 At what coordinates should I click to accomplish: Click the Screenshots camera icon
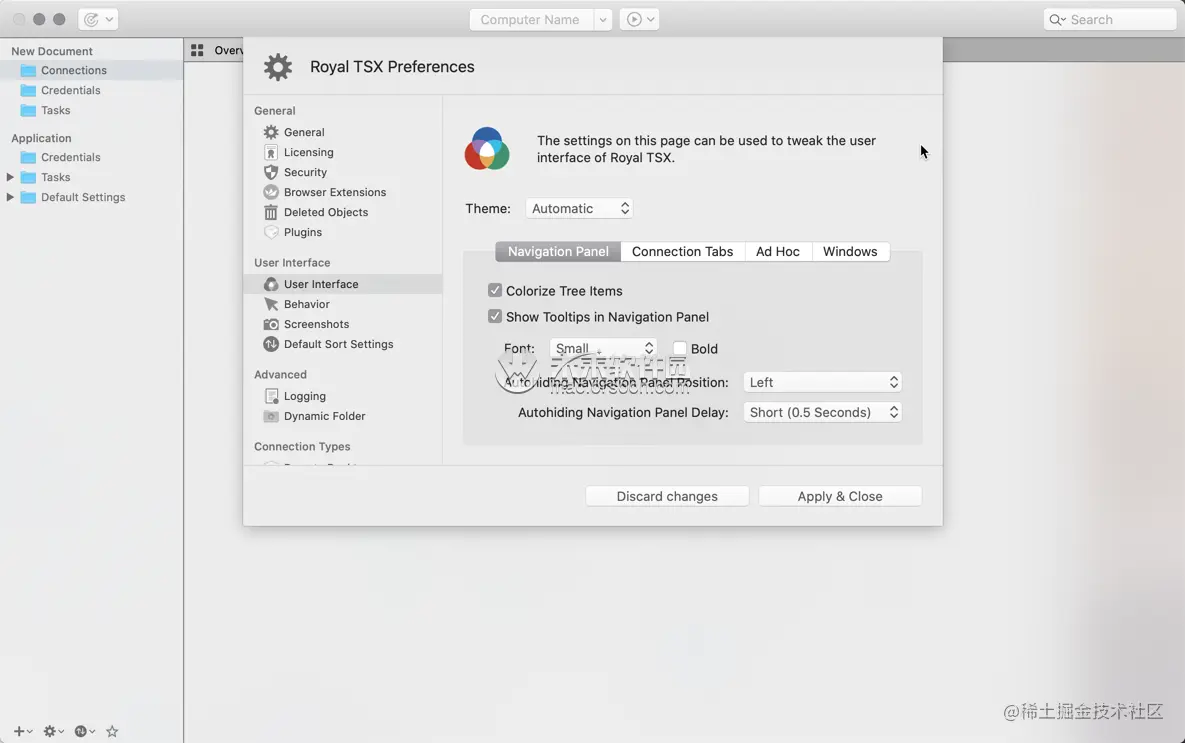(271, 324)
